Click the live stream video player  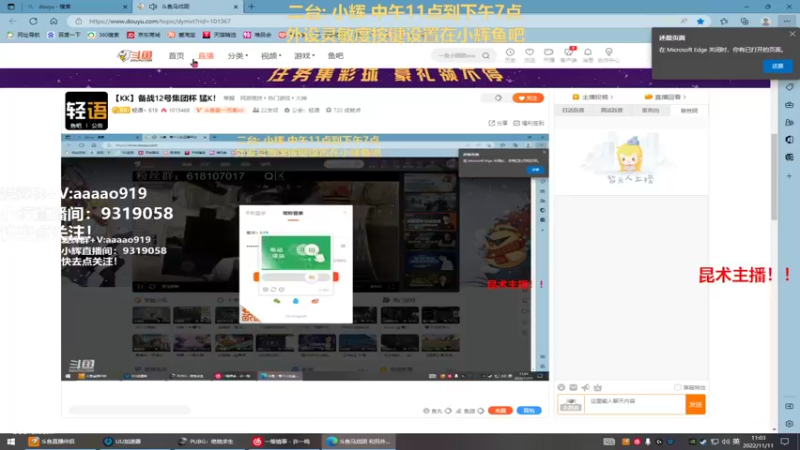(305, 257)
